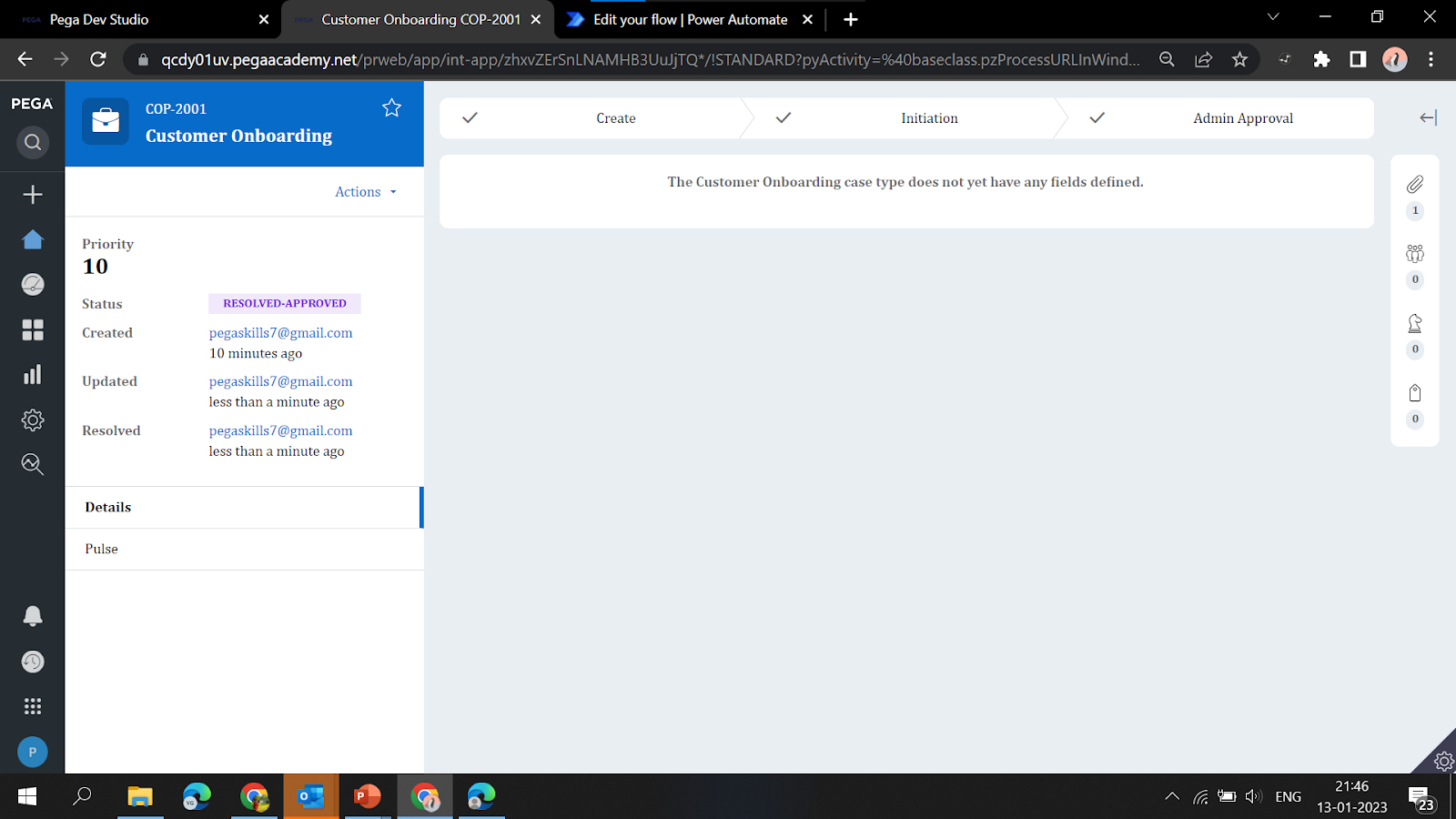Select the Details tab

coord(244,508)
